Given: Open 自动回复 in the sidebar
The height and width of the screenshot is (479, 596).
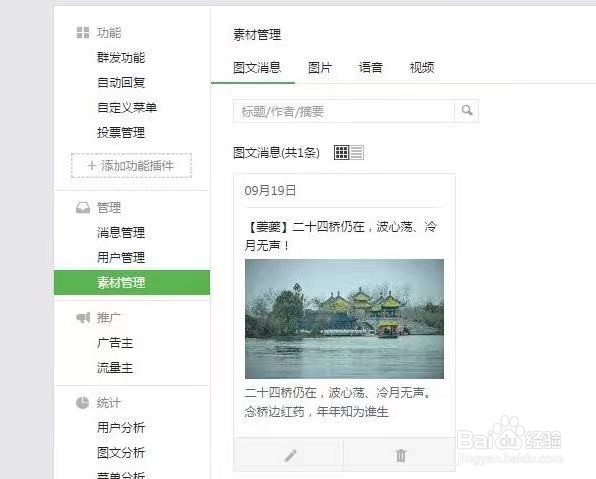Looking at the screenshot, I should tap(121, 82).
